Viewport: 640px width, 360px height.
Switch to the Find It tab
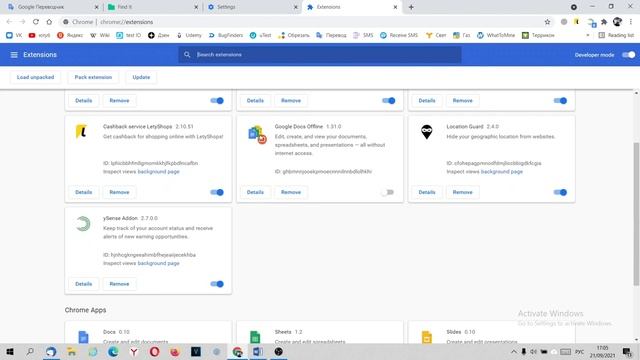[x=152, y=7]
